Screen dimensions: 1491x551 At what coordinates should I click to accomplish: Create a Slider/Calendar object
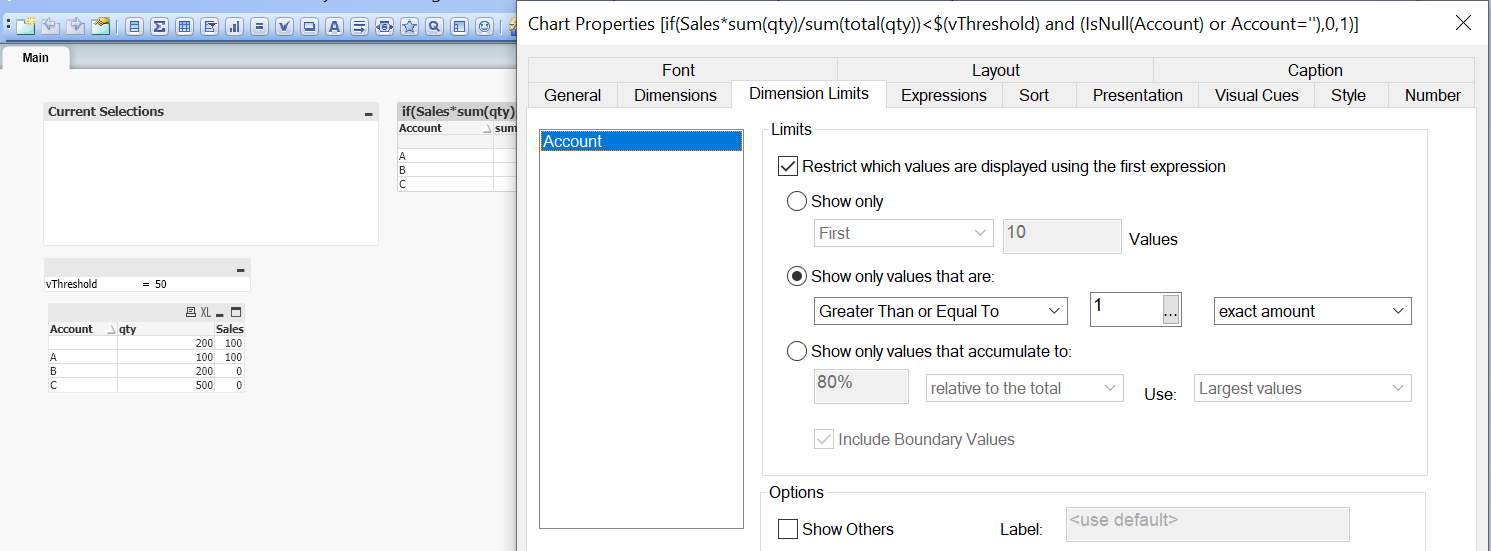click(x=385, y=27)
